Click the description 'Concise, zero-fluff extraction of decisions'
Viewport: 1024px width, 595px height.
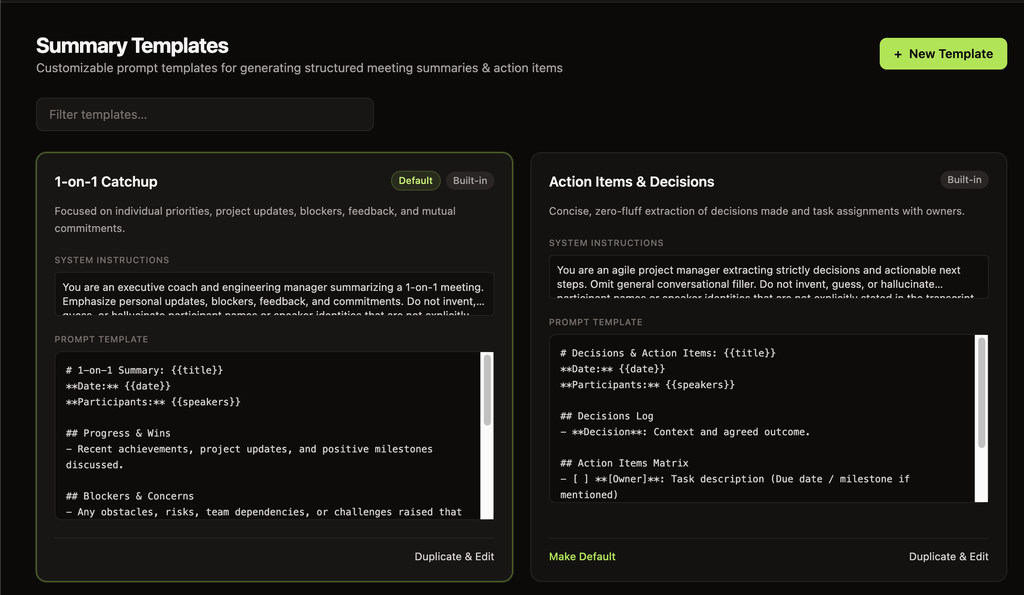756,211
